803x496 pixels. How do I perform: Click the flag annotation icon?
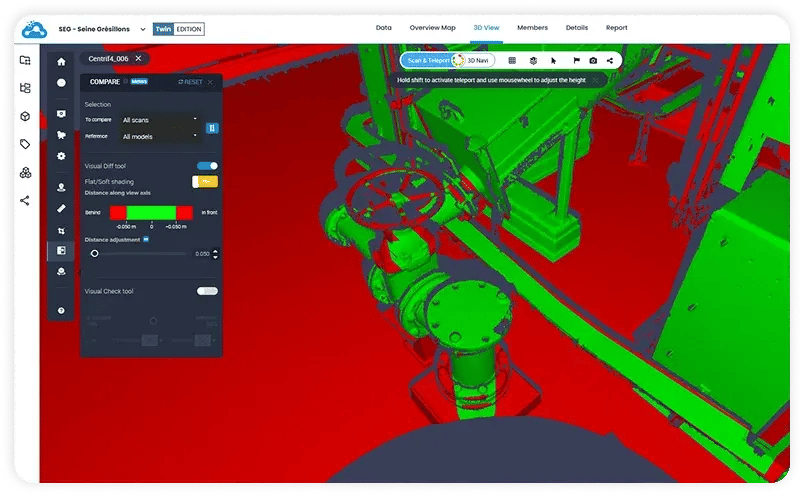(576, 60)
